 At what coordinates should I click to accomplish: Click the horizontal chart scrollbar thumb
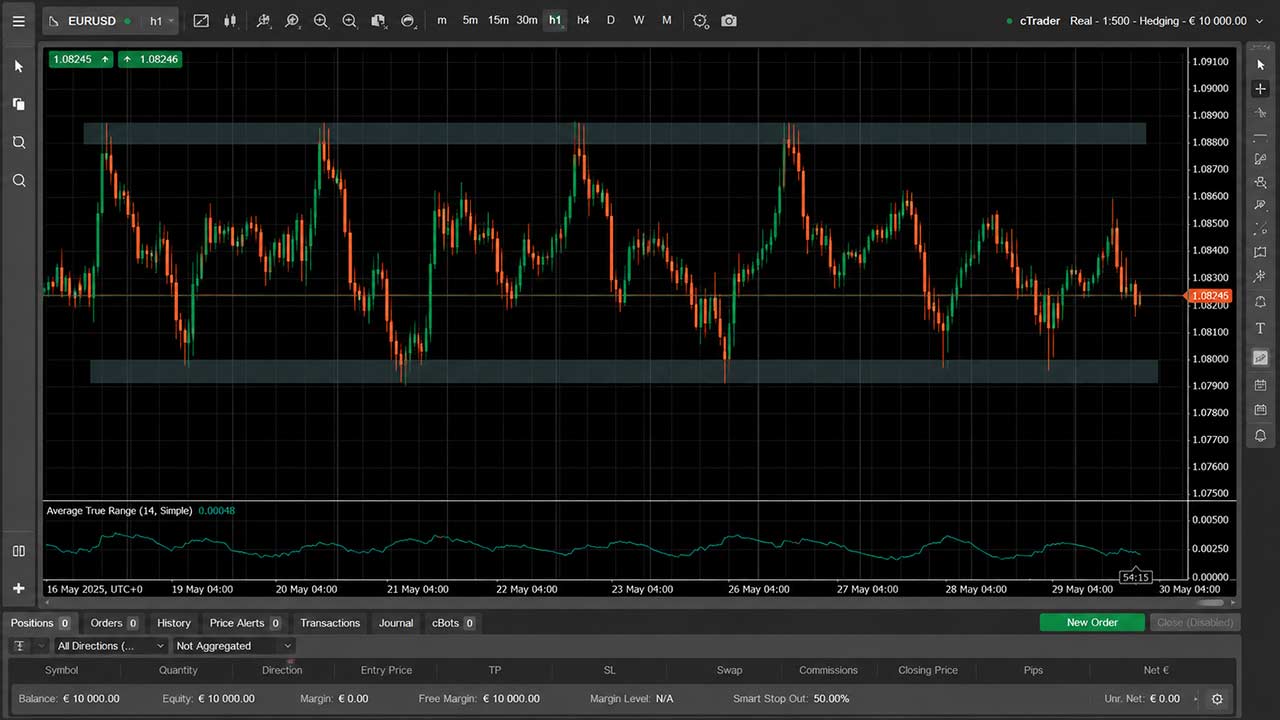point(1210,602)
